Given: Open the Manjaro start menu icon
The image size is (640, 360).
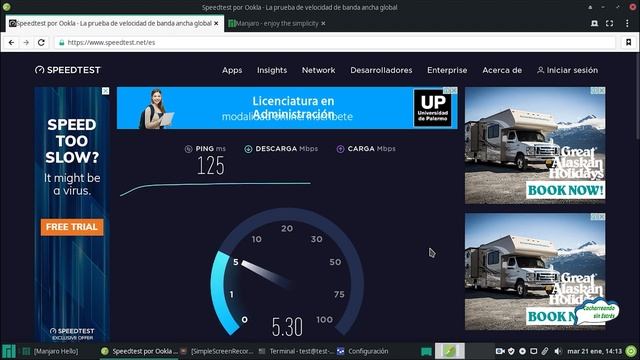Looking at the screenshot, I should (x=9, y=351).
